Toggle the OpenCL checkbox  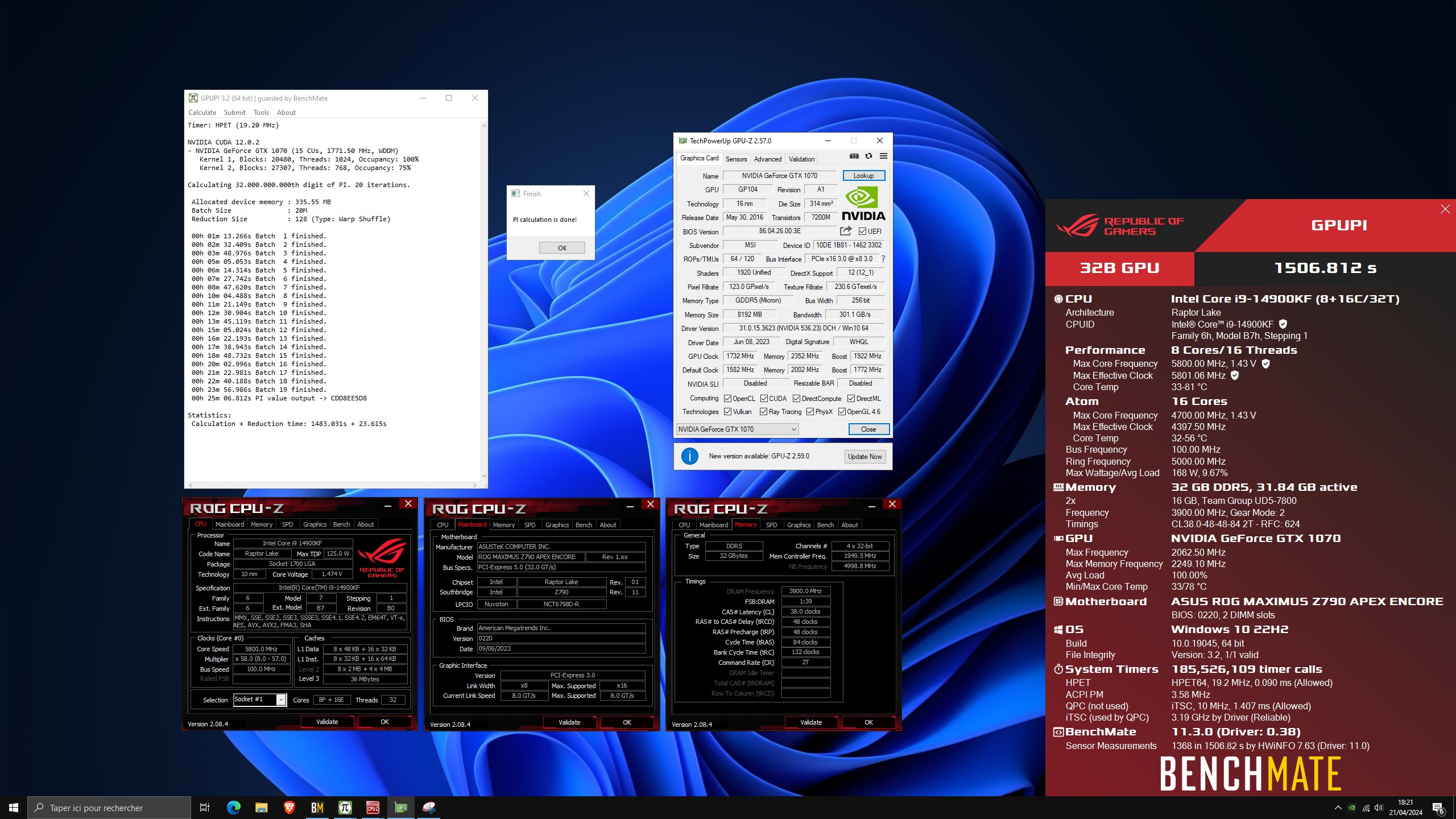pos(727,399)
